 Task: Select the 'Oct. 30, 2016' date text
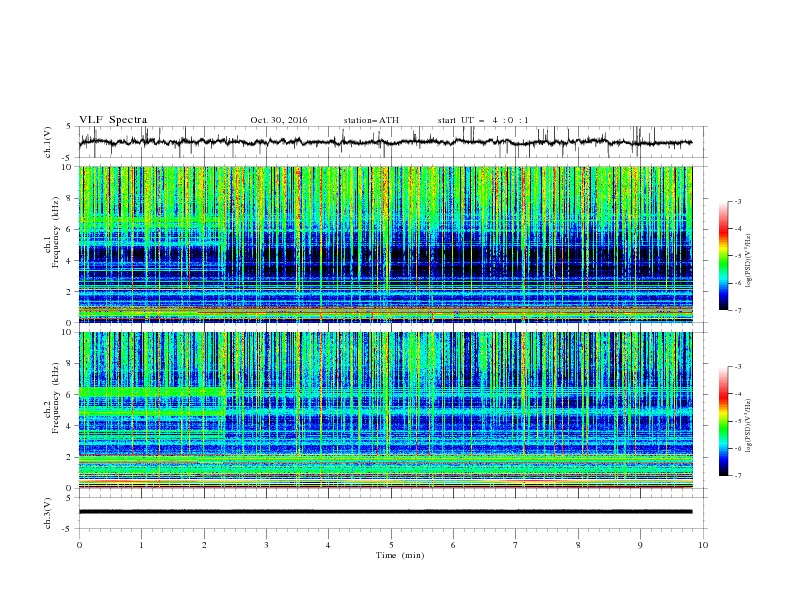click(279, 120)
